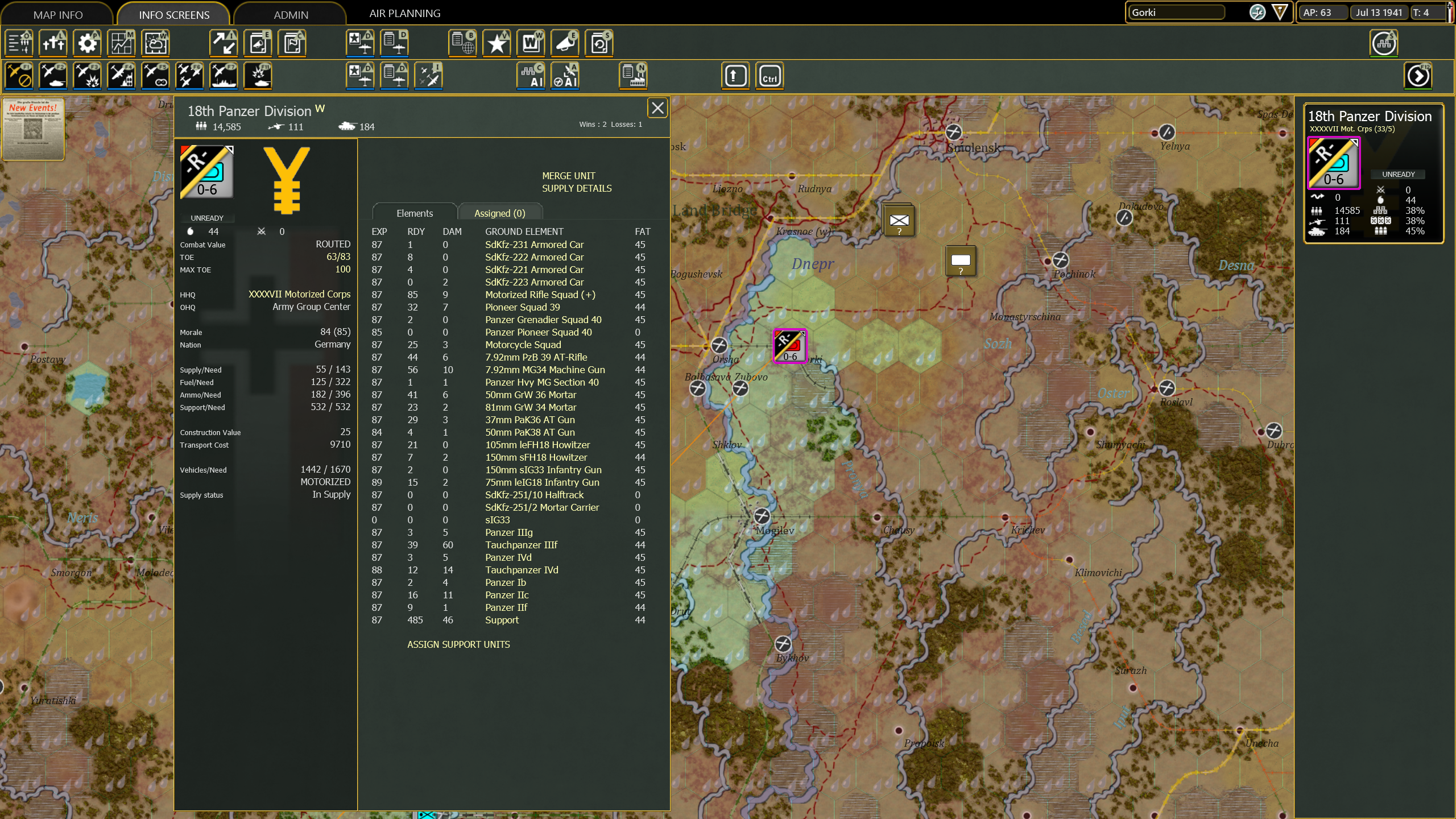Click the 18th Panzer counter in detail window
This screenshot has width=1456, height=819.
207,172
